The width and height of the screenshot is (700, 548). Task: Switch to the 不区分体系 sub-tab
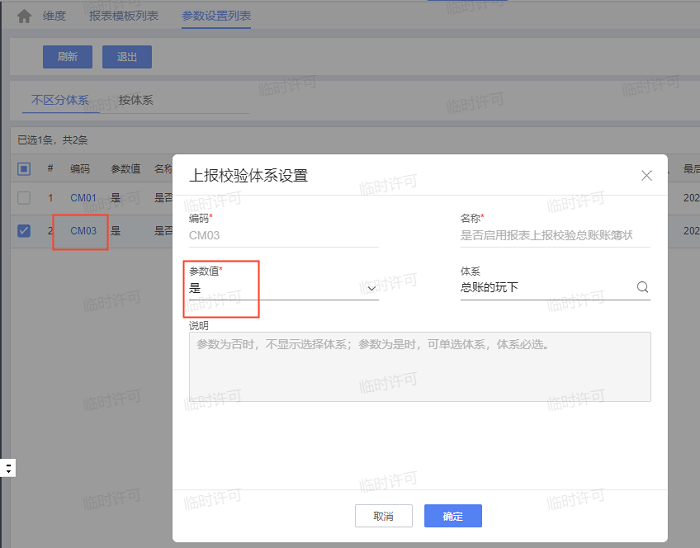(60, 100)
